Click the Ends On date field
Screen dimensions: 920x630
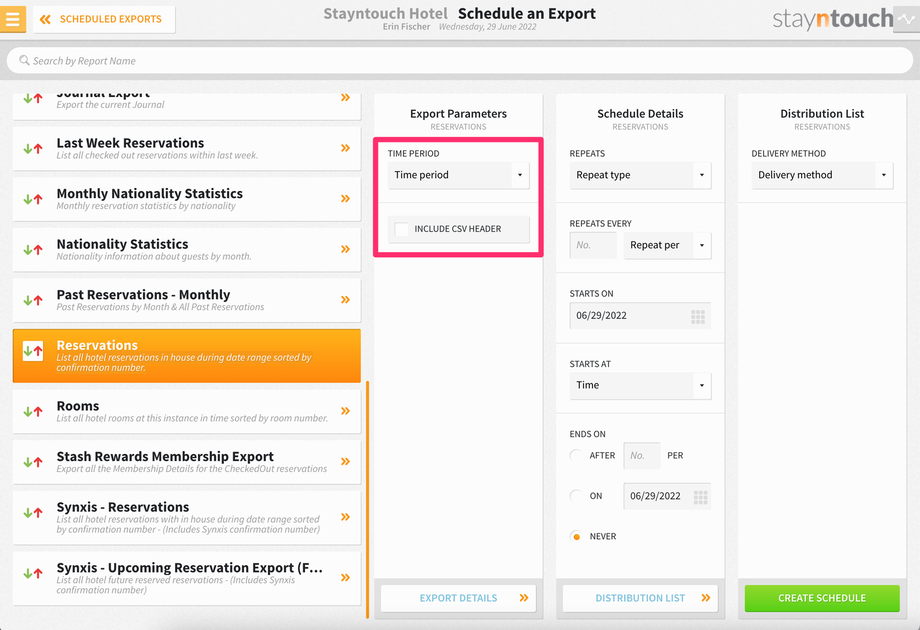coord(667,496)
